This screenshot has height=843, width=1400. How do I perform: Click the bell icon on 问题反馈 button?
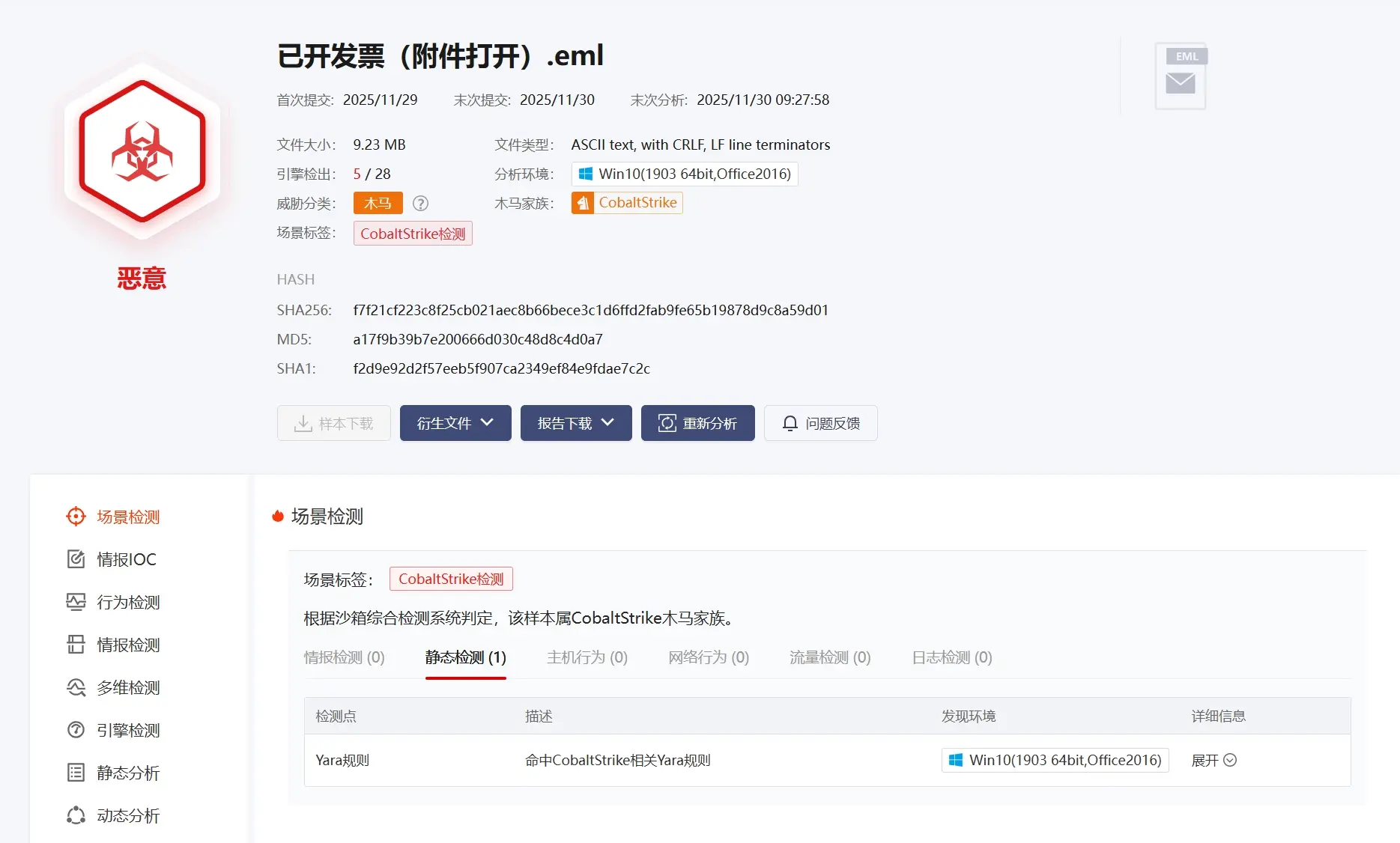(790, 424)
